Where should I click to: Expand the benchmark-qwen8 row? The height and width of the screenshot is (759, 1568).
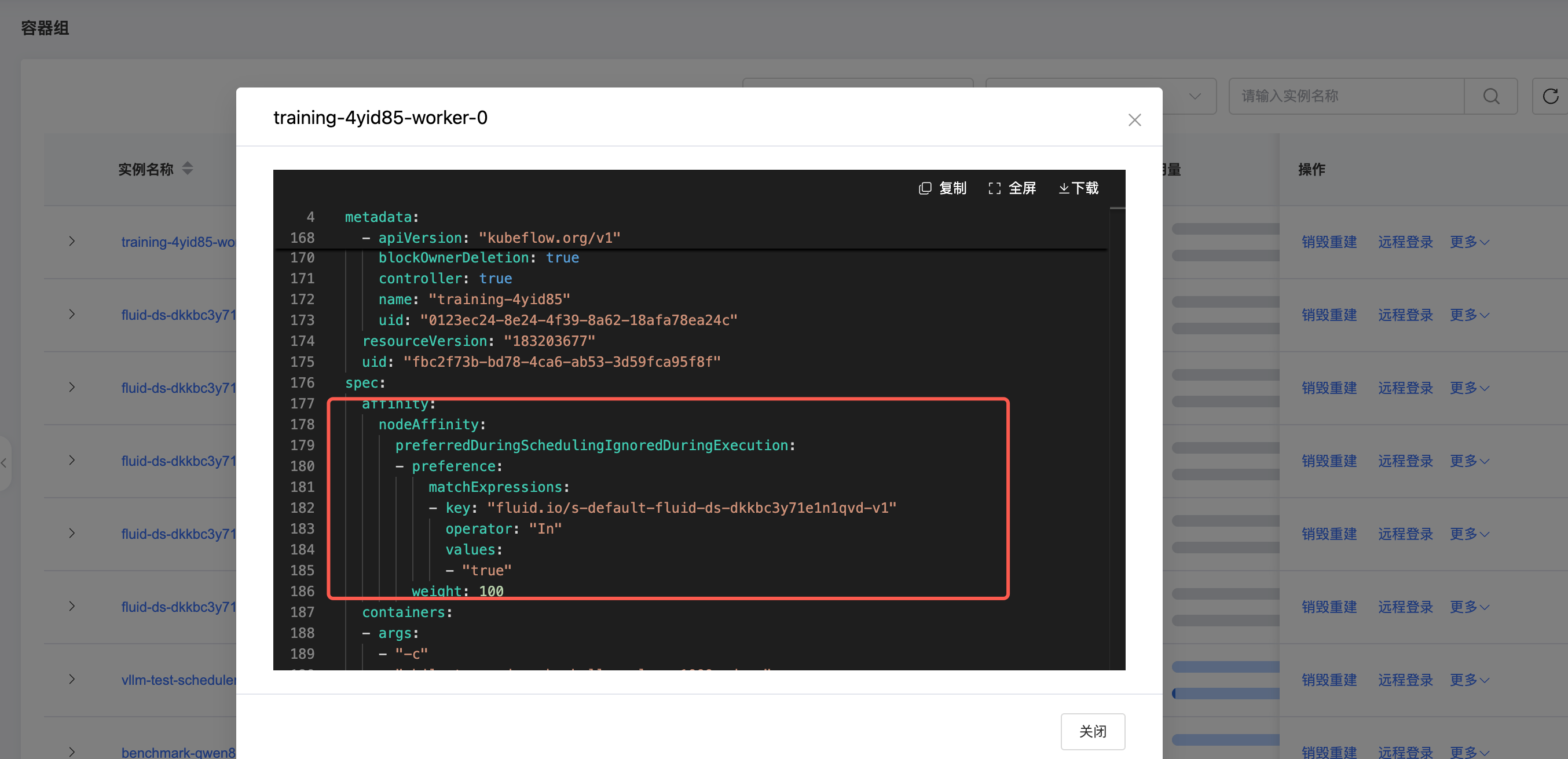click(x=72, y=751)
